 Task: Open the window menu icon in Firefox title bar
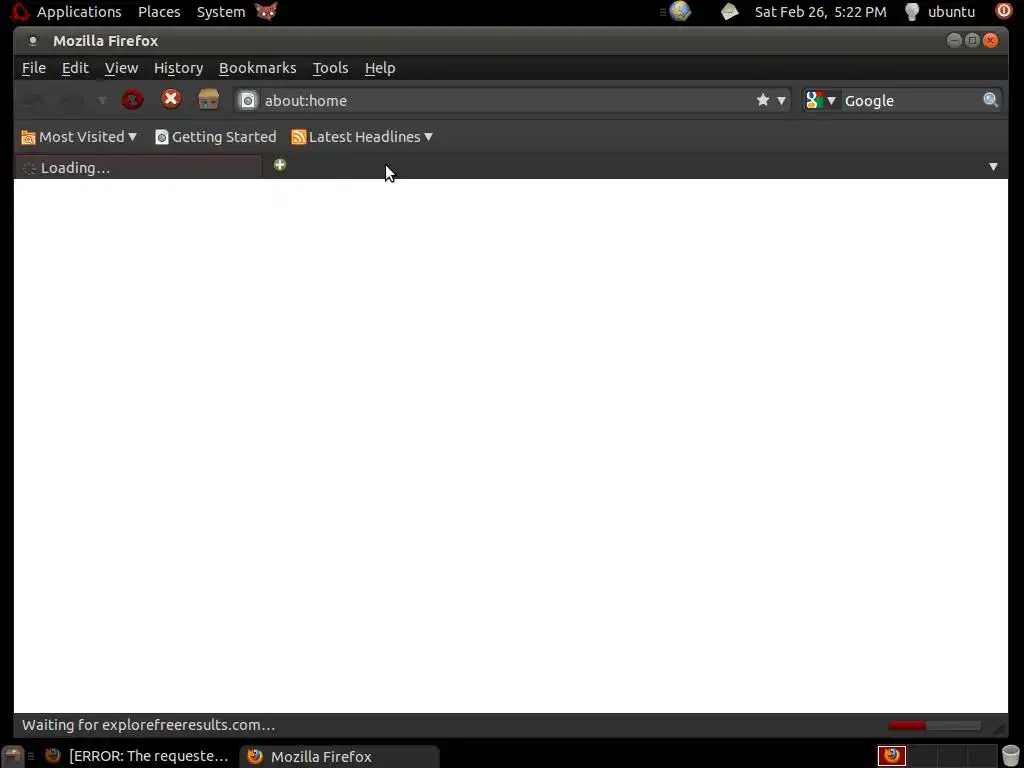33,40
